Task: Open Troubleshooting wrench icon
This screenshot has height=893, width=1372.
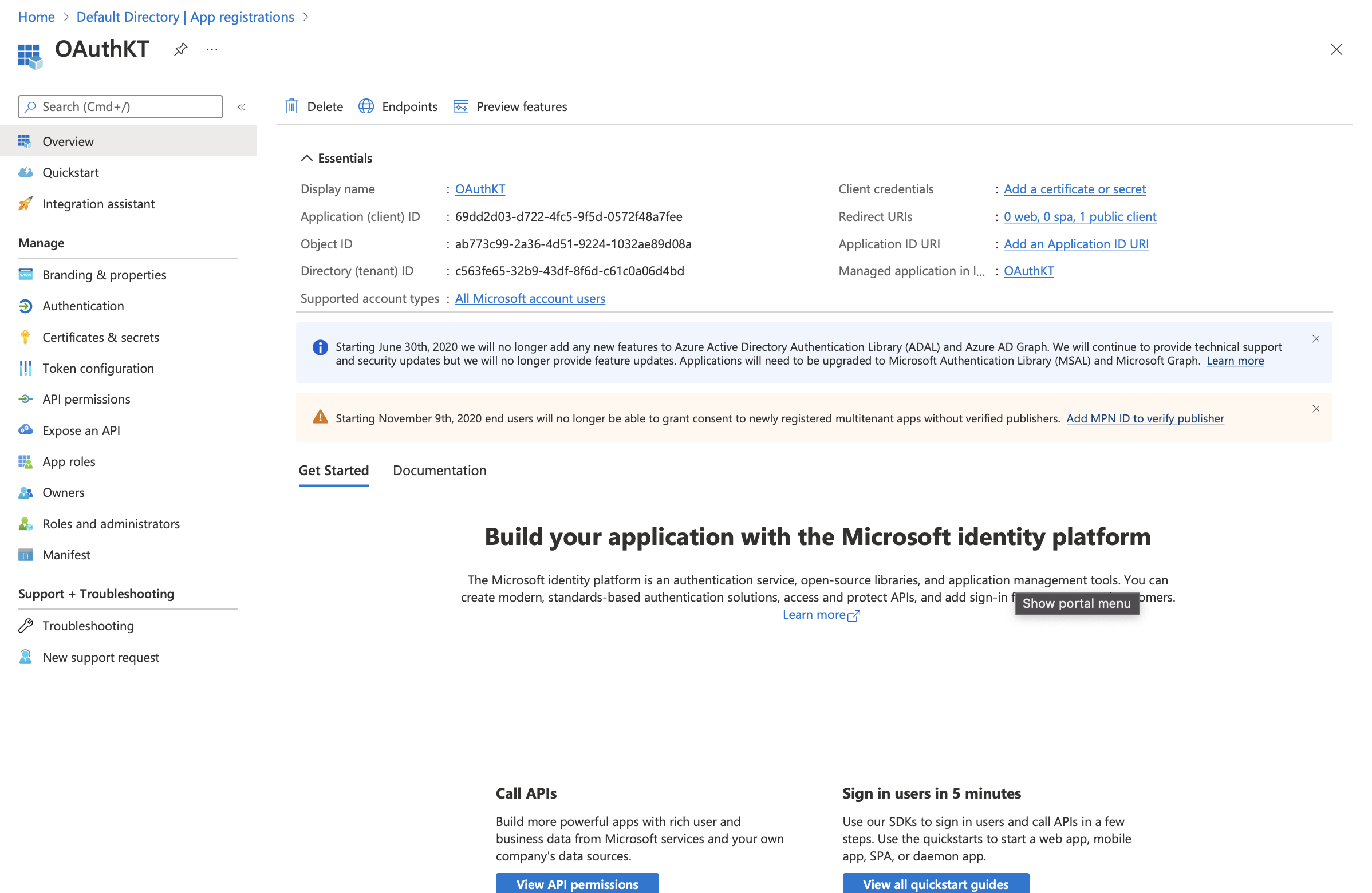Action: point(25,626)
